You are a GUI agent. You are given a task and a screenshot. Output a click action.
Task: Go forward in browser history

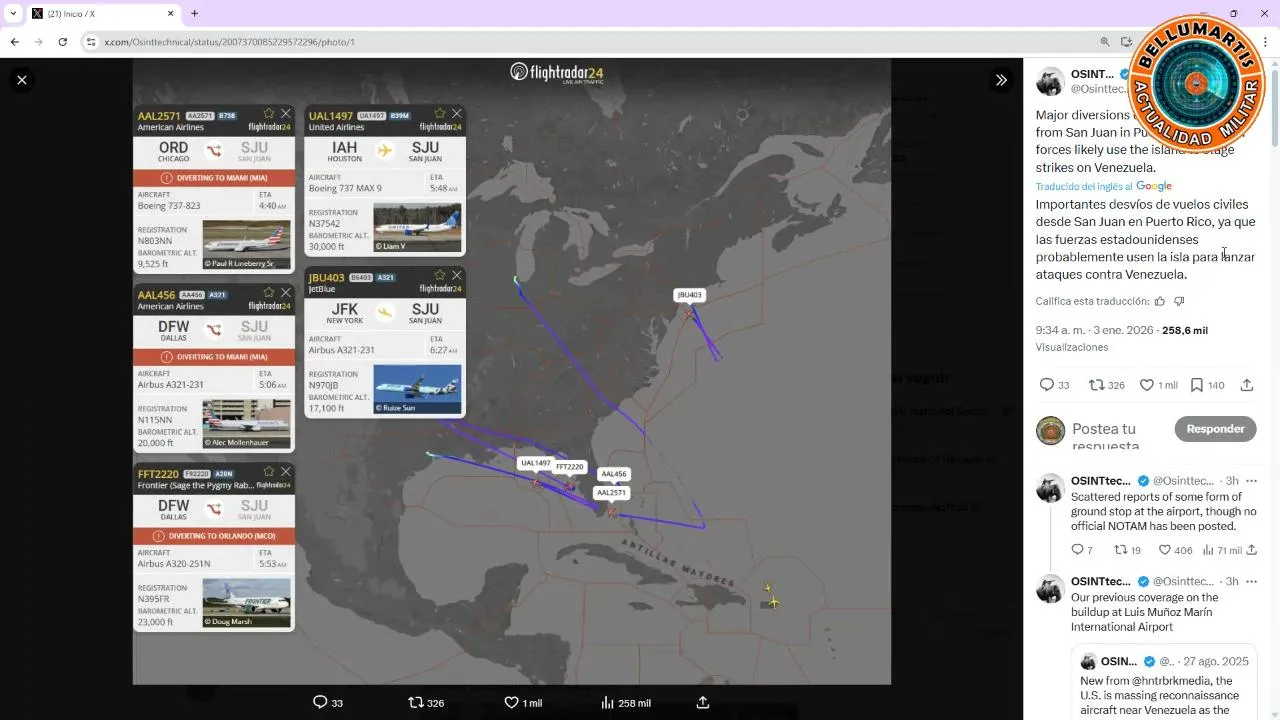pyautogui.click(x=38, y=42)
